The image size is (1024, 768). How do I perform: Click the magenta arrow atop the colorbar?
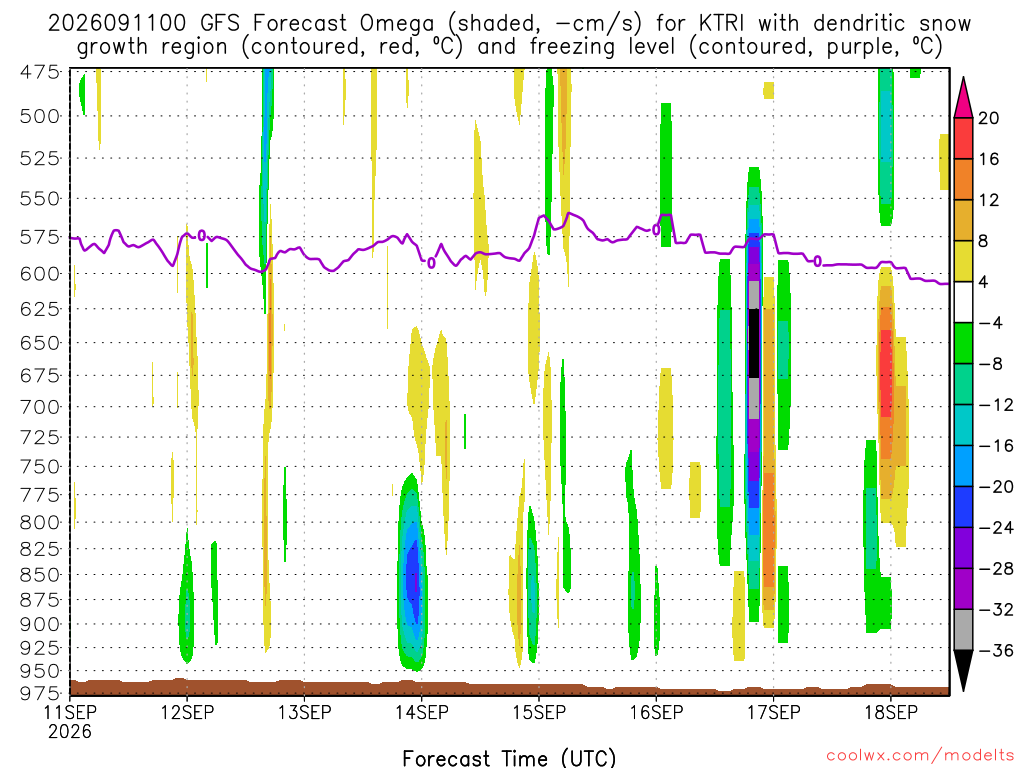point(963,97)
